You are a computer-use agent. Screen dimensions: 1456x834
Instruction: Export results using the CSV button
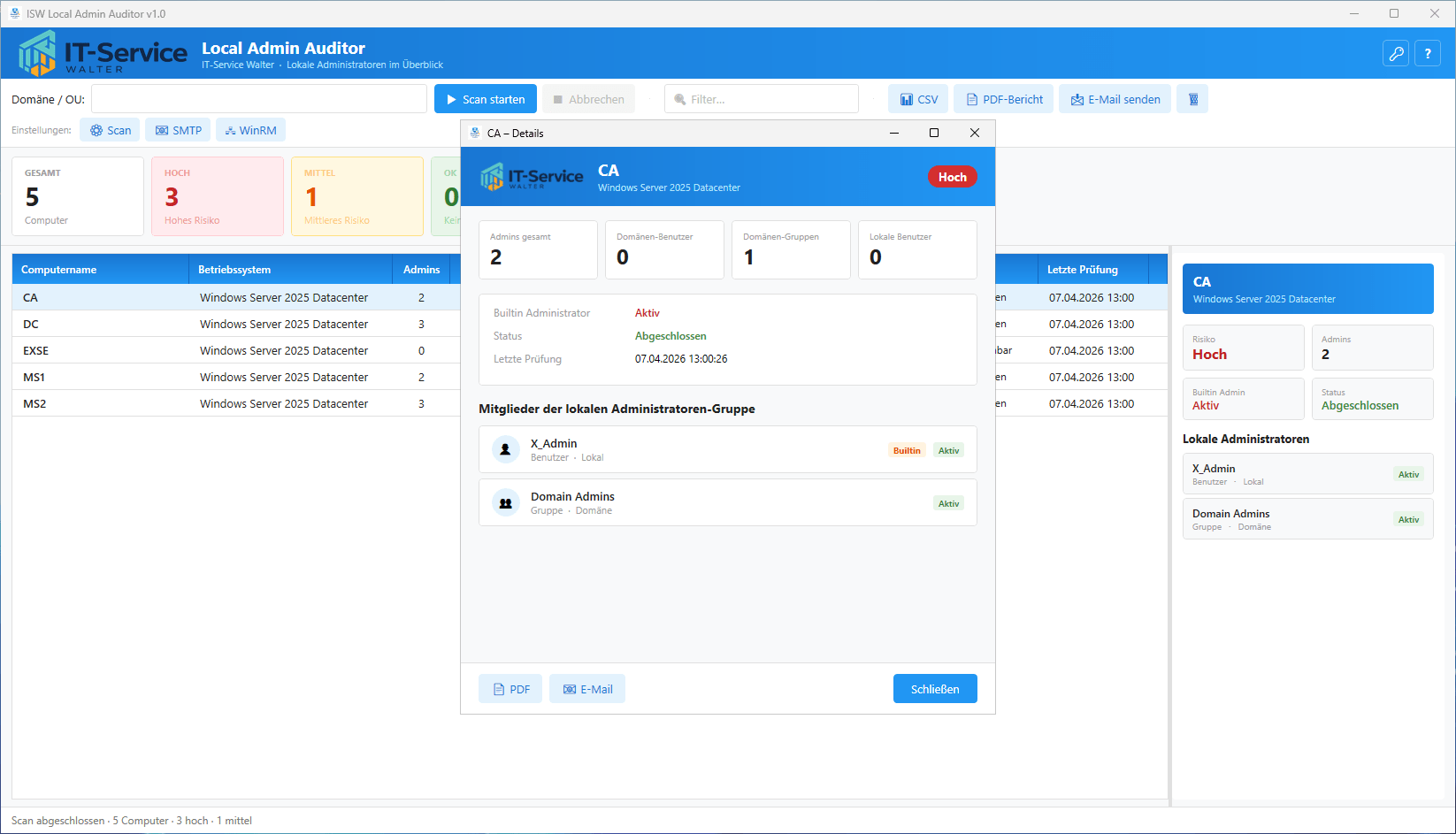[x=918, y=99]
